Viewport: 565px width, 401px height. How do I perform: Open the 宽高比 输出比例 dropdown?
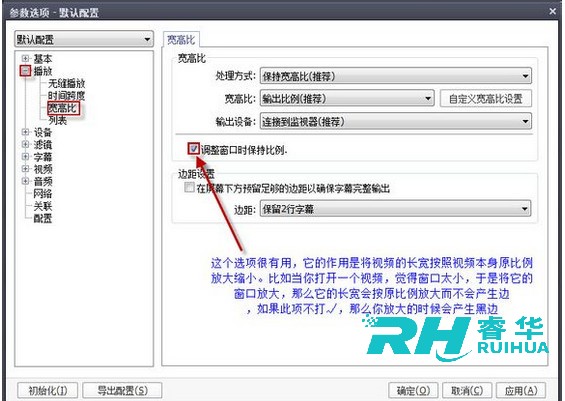coord(347,98)
